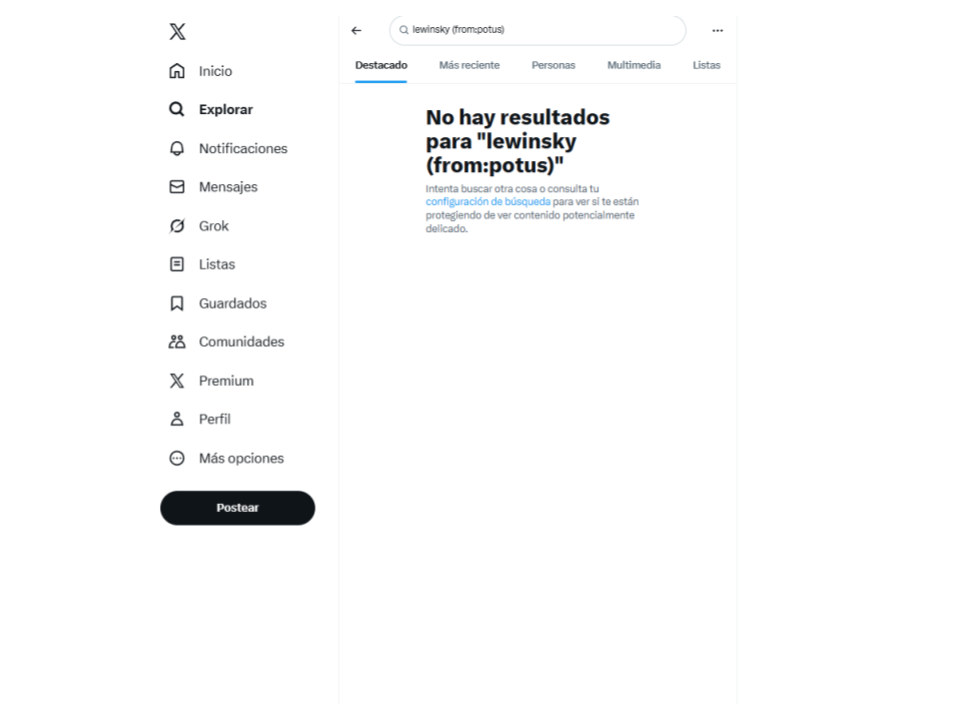Open Perfil person icon
The width and height of the screenshot is (960, 720).
point(177,419)
